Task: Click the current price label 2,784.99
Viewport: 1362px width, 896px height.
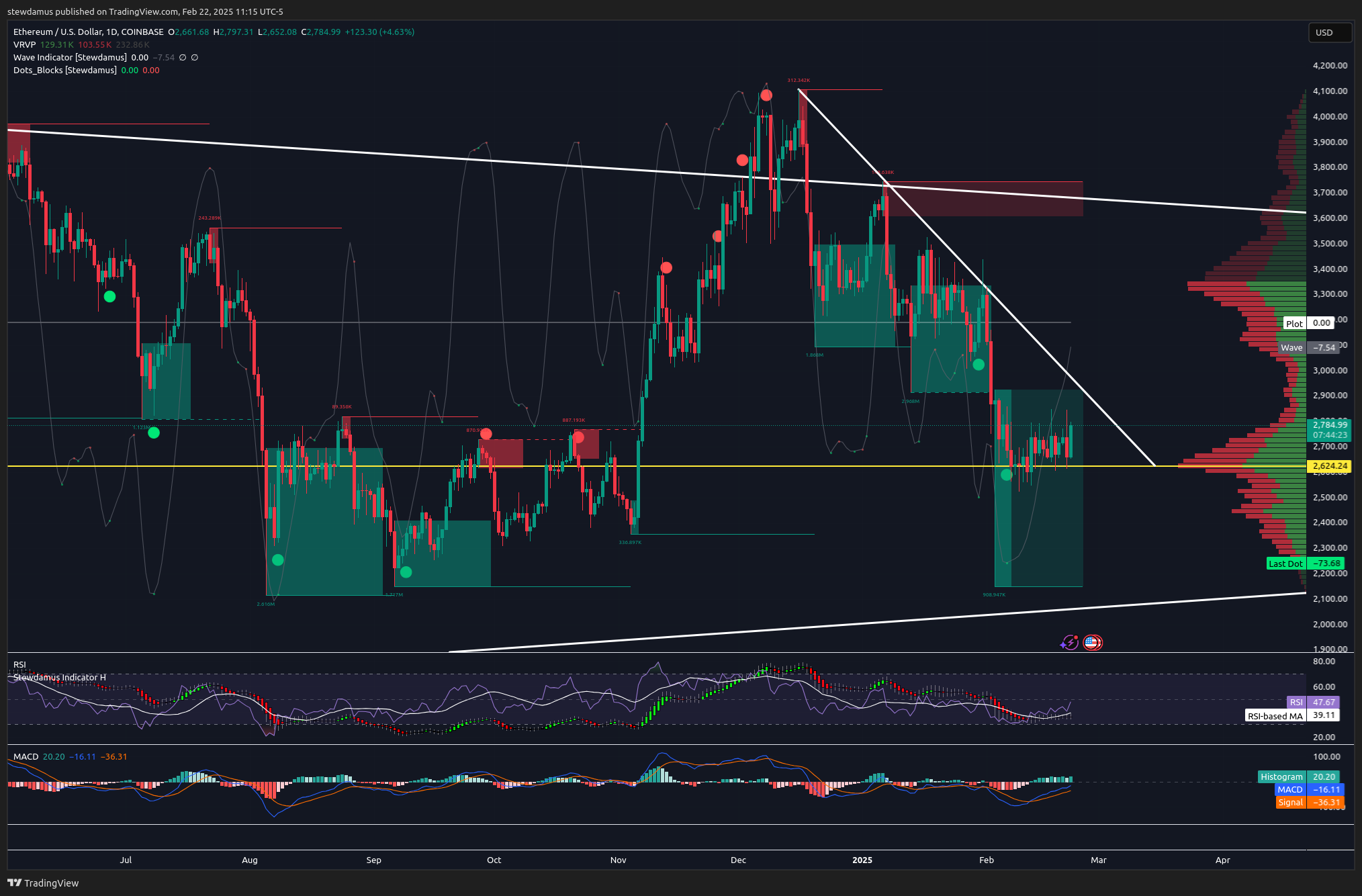Action: pos(1330,424)
